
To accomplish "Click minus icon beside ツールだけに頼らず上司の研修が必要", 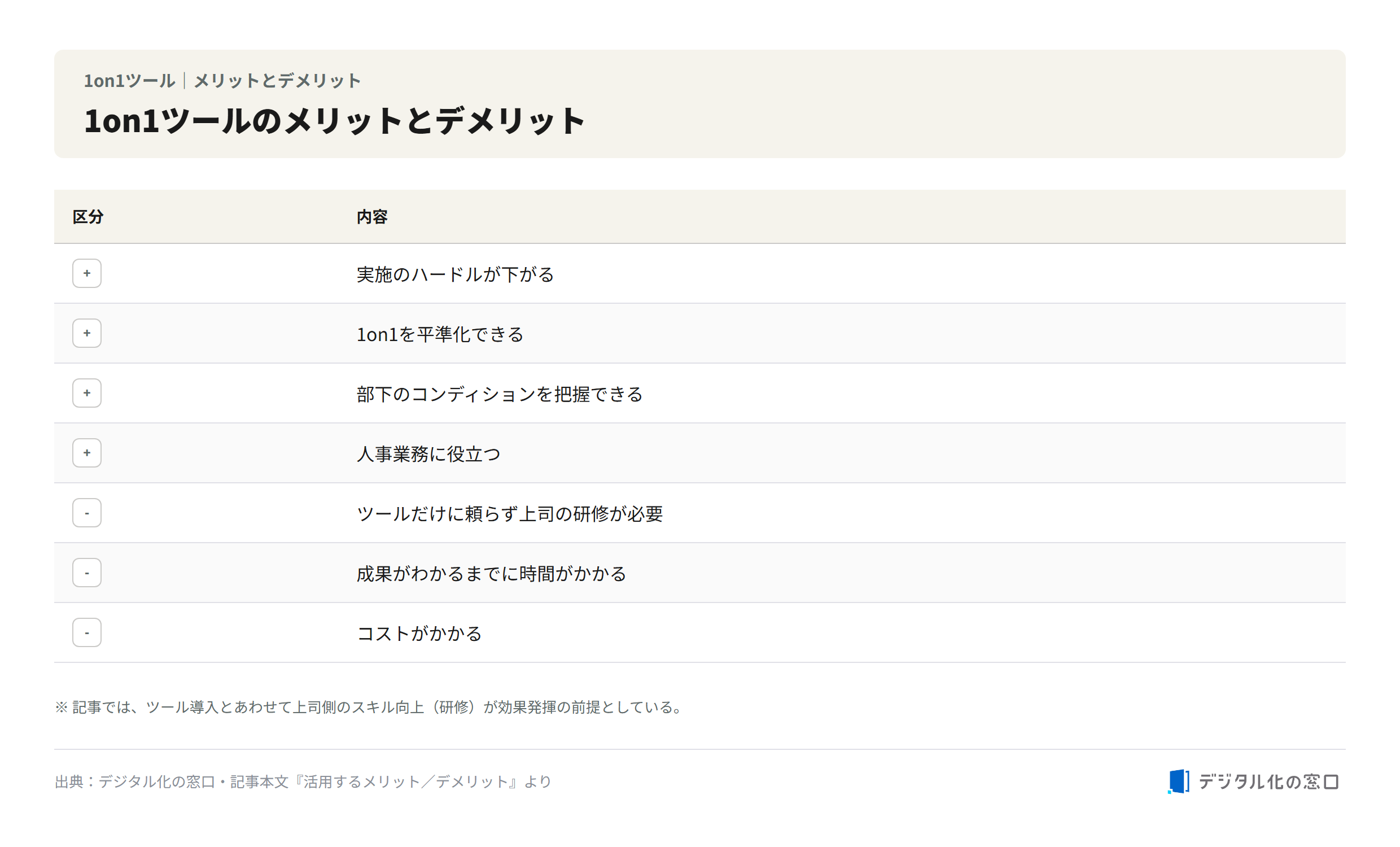I will (x=87, y=513).
